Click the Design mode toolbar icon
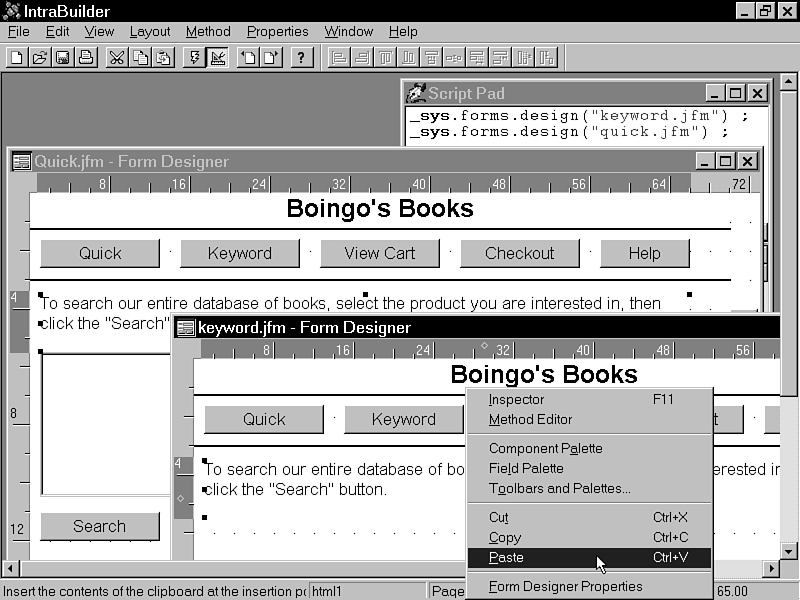This screenshot has width=800, height=600. click(x=218, y=57)
